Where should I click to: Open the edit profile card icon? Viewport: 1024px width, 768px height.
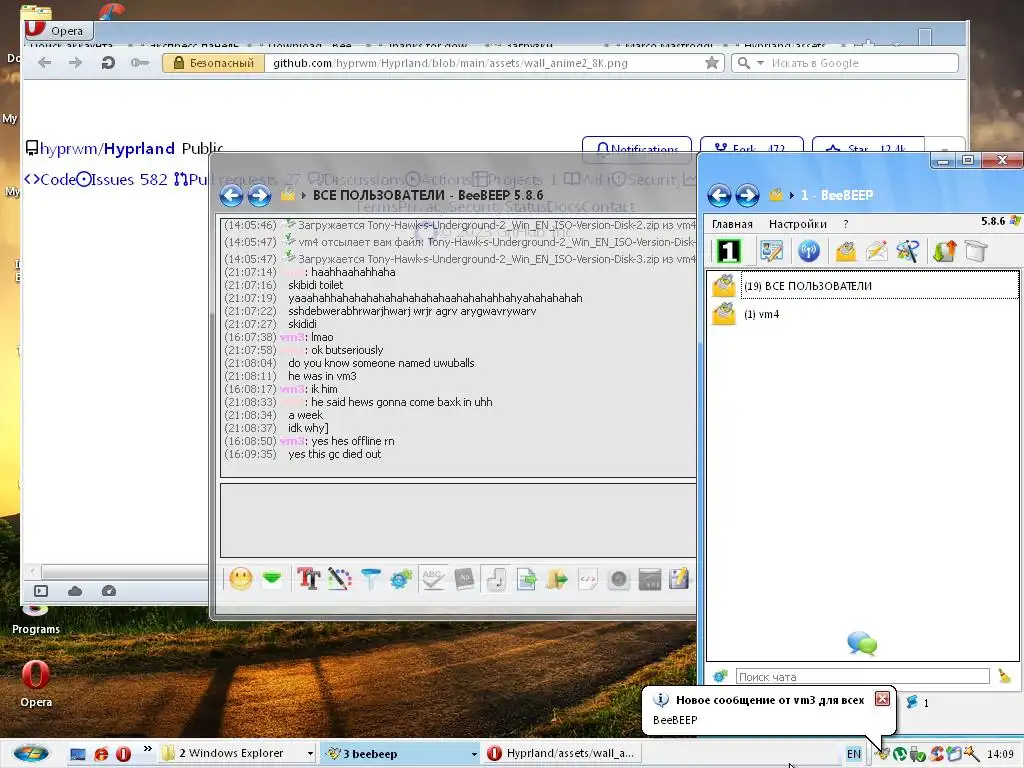771,251
